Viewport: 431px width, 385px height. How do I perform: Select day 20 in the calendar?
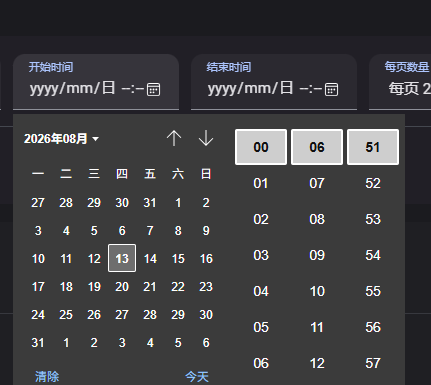pos(122,286)
